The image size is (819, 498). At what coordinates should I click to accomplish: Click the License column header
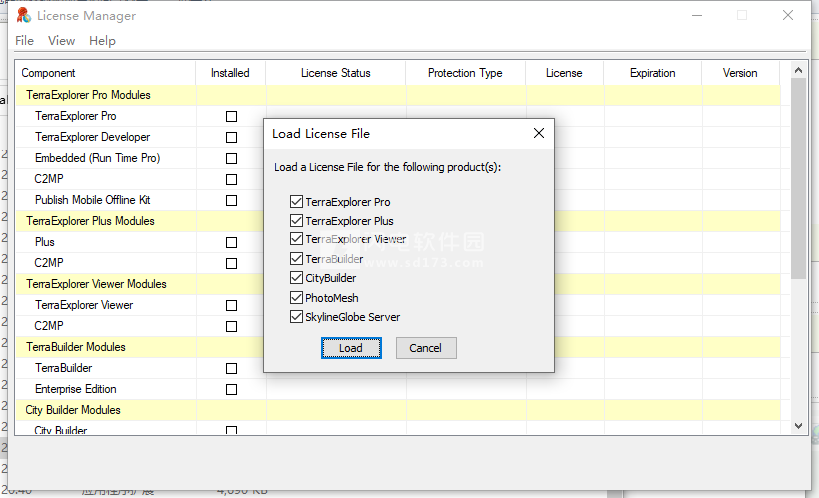pos(564,73)
